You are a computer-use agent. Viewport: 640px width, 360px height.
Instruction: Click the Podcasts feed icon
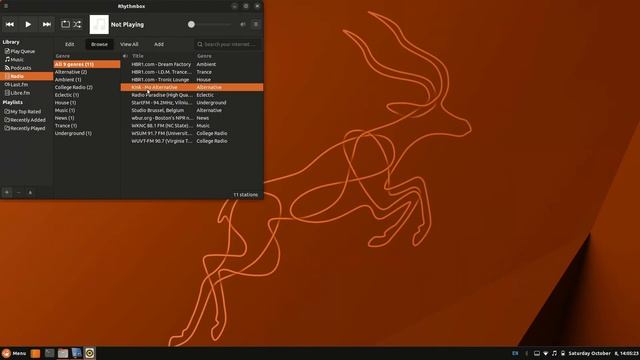pos(7,68)
